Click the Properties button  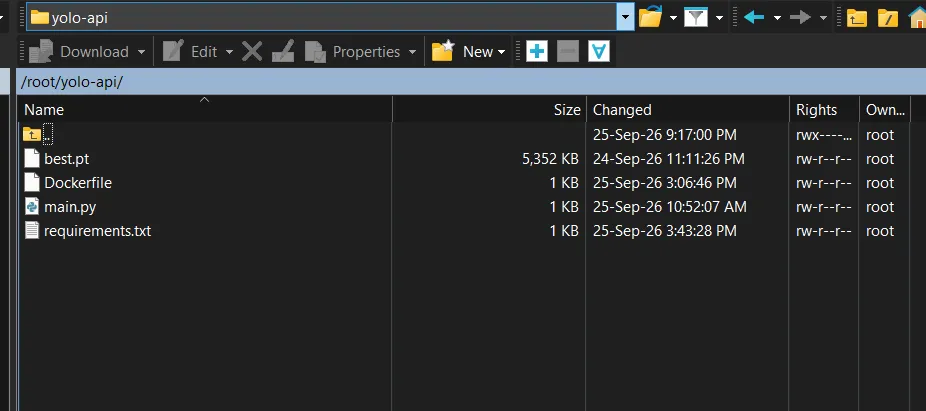pyautogui.click(x=353, y=52)
